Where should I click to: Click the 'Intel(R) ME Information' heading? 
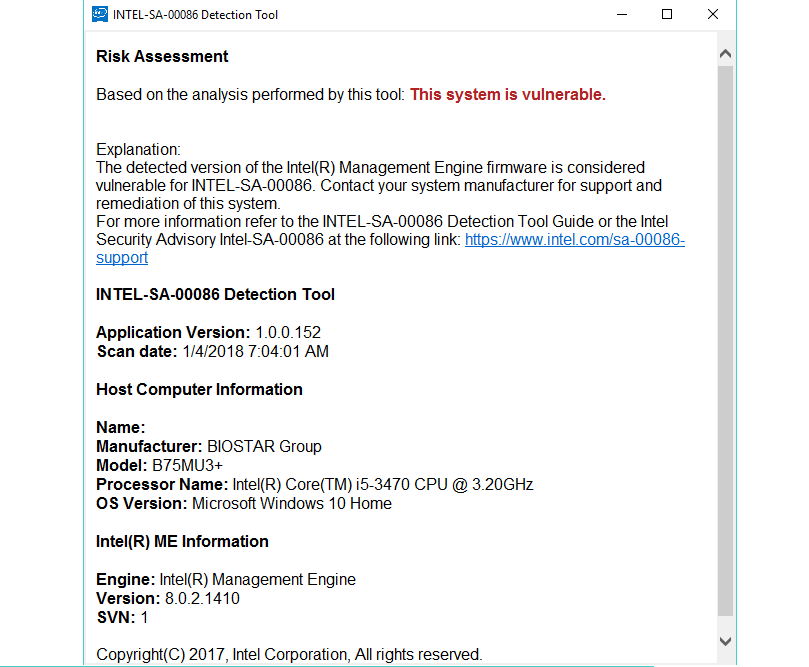[x=182, y=541]
